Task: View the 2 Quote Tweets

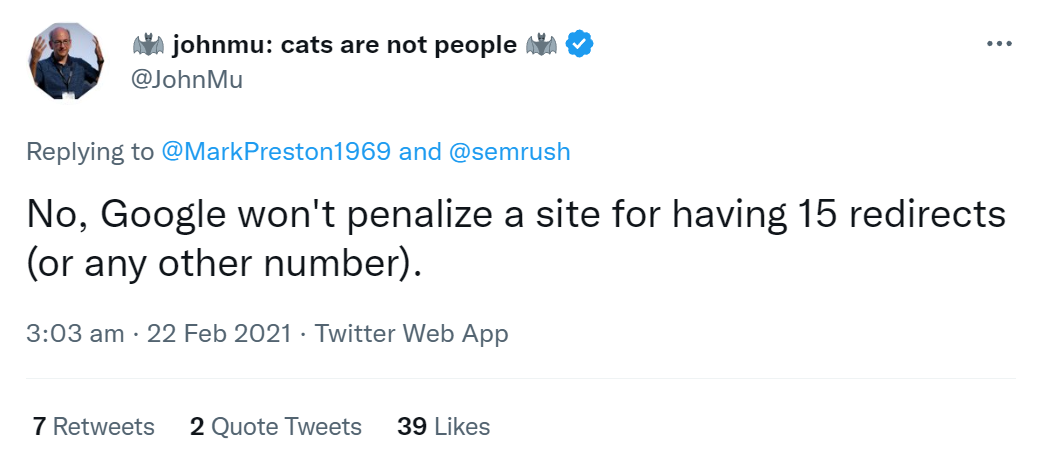Action: coord(275,427)
